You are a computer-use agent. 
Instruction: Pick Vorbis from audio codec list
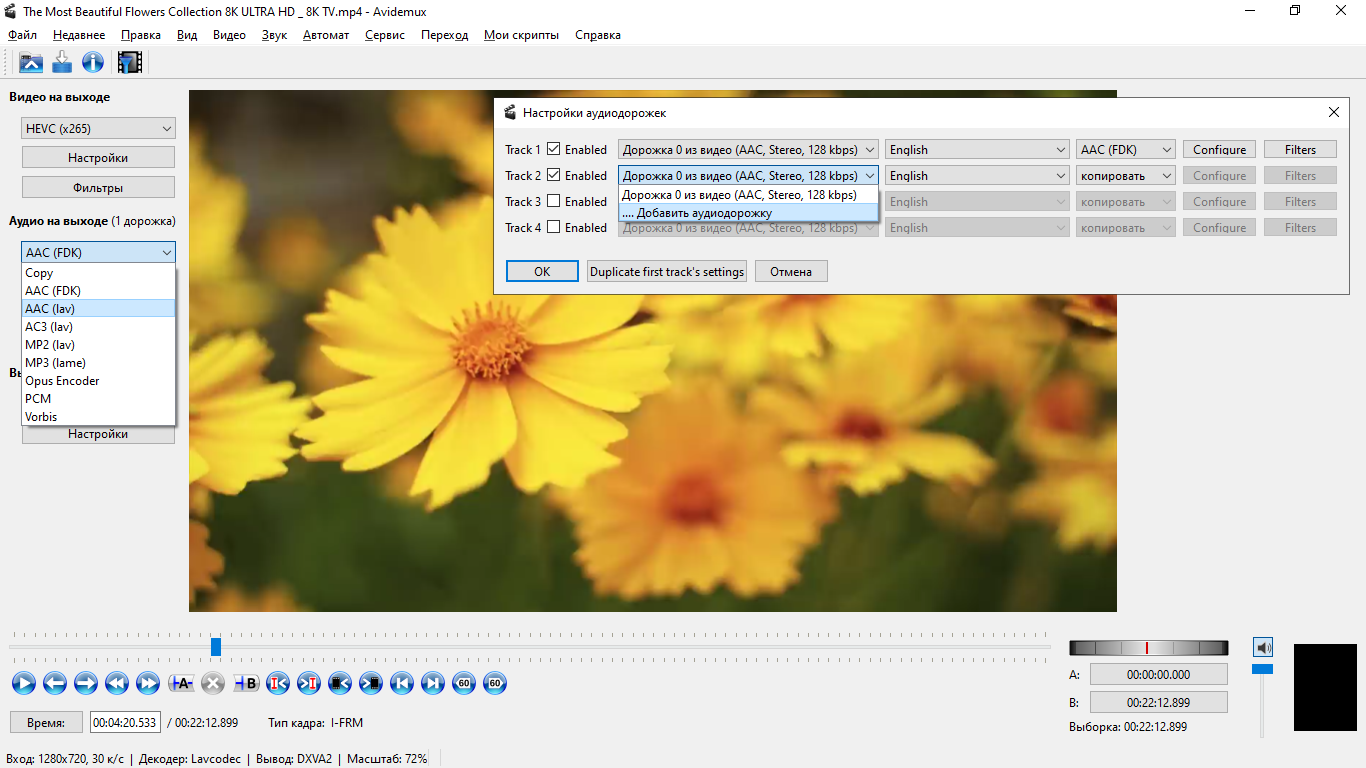98,416
